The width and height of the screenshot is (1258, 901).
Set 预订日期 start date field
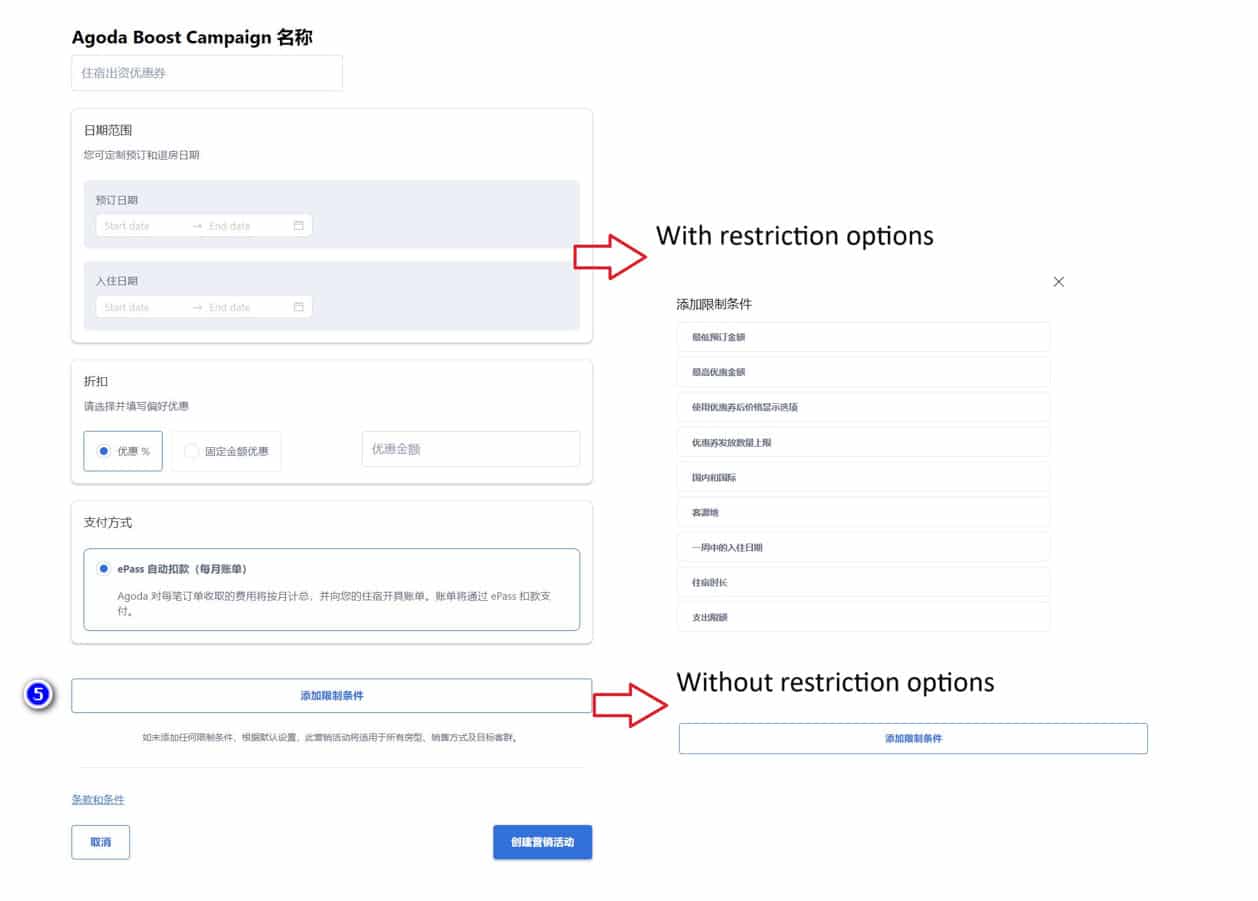tap(141, 226)
